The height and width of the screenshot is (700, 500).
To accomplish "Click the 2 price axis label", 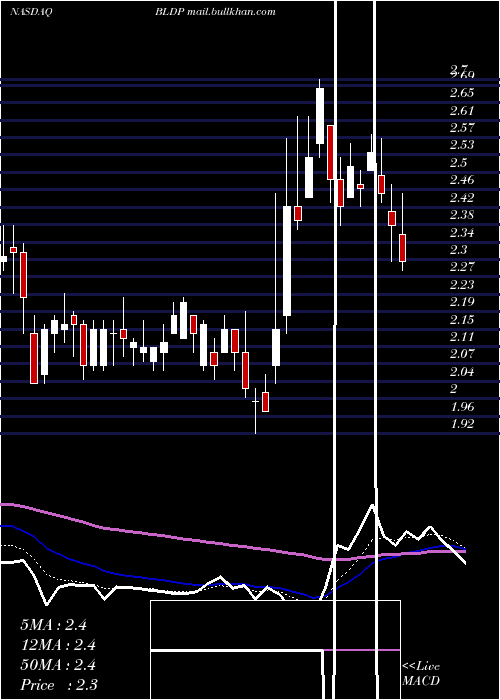I will (x=454, y=389).
